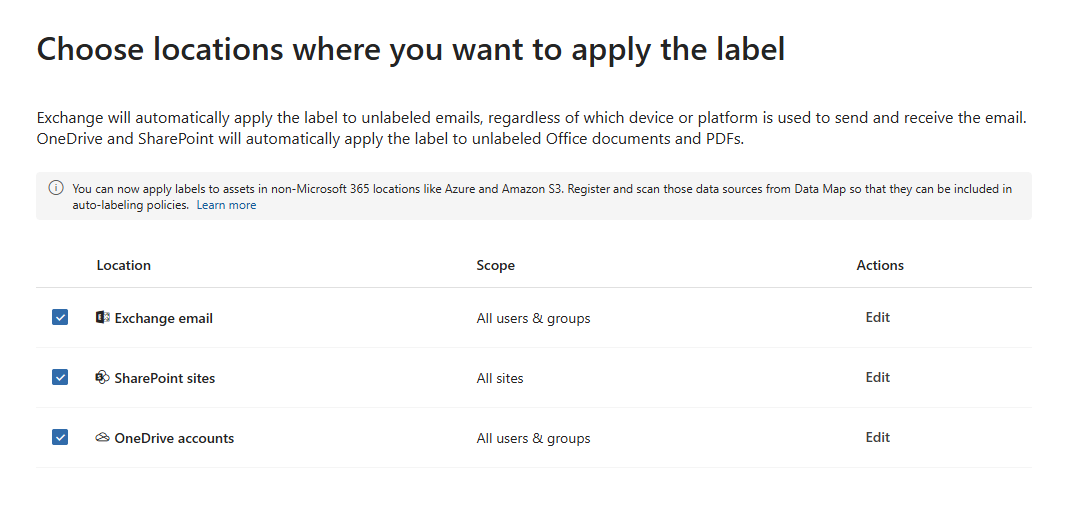
Task: Edit the OneDrive accounts scope
Action: pos(878,438)
